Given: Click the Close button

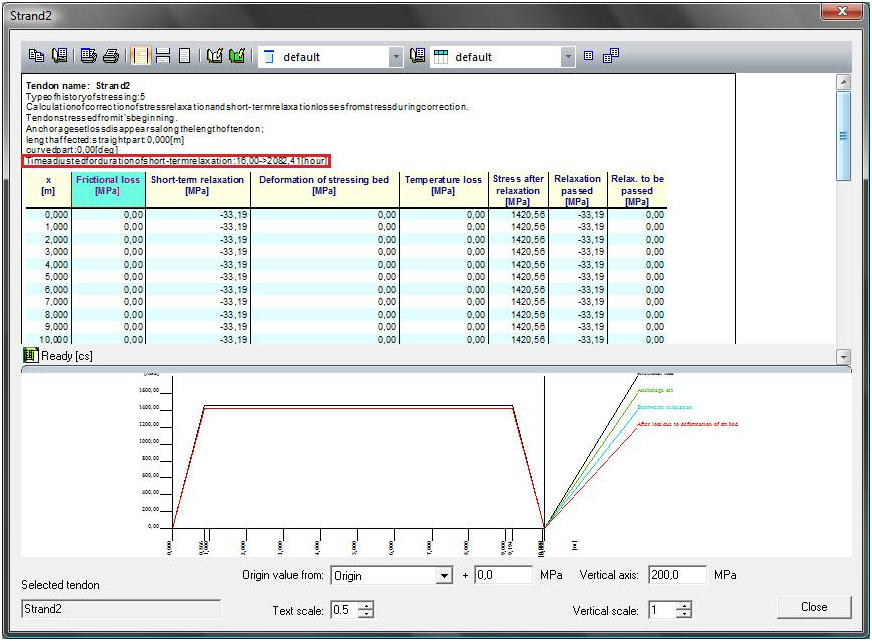Looking at the screenshot, I should pos(814,607).
